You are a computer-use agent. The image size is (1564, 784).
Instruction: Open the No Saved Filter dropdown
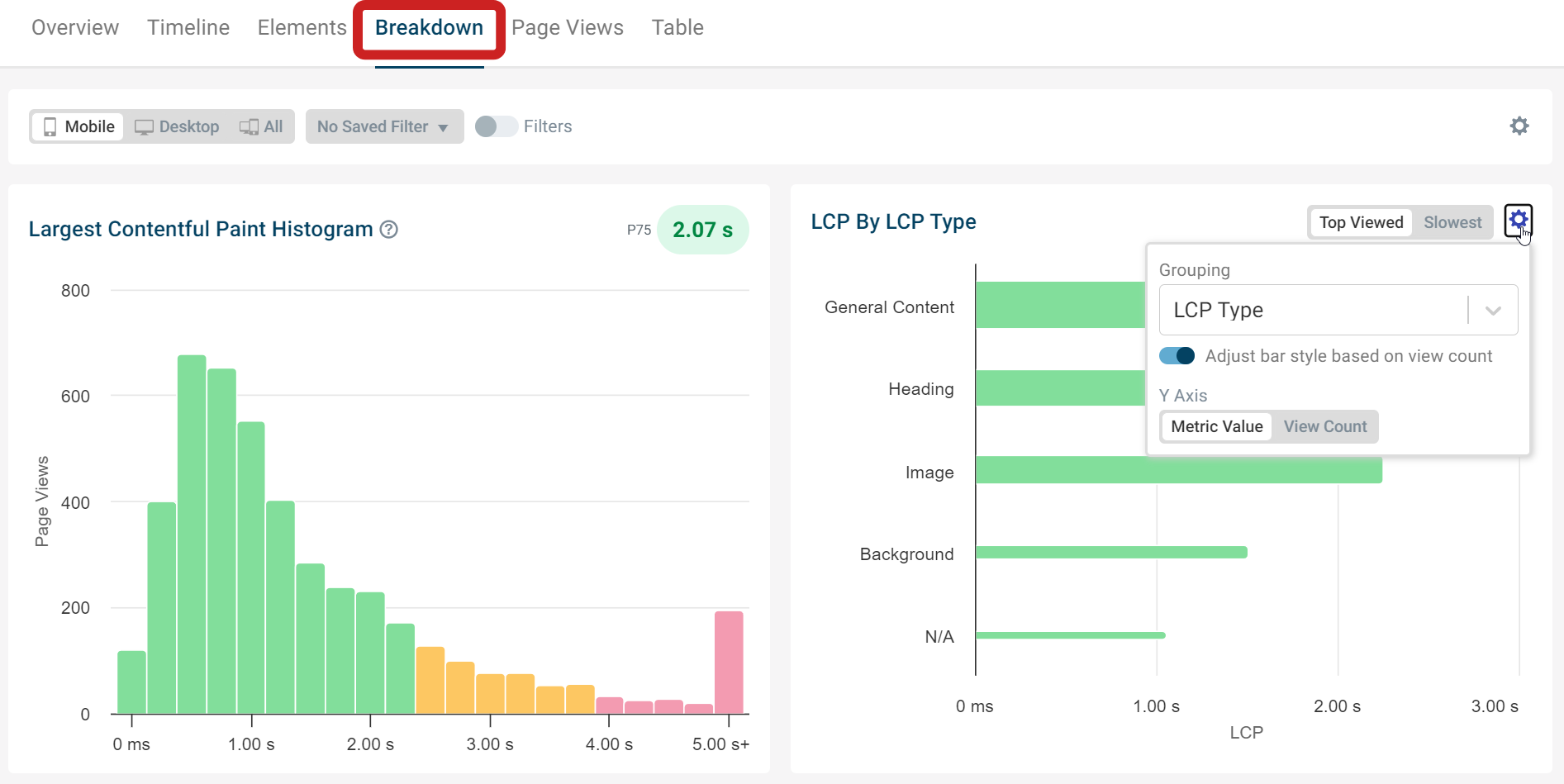click(x=384, y=126)
